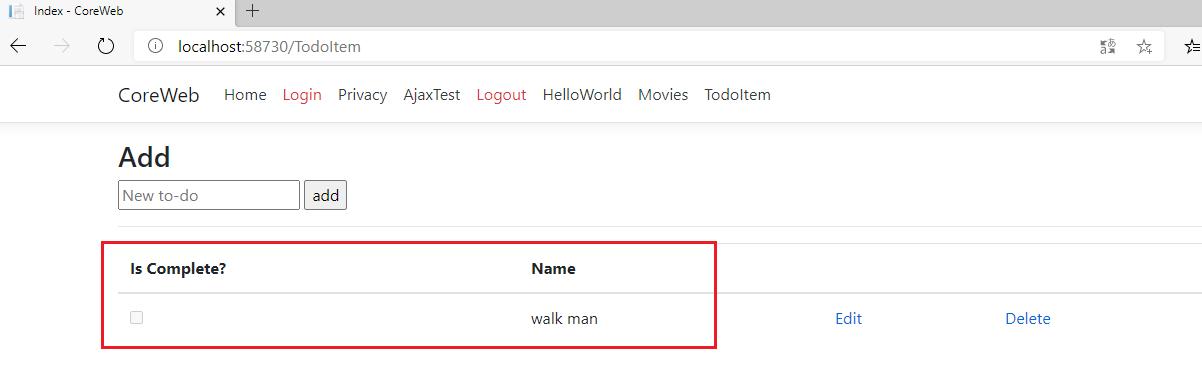Toggle the Is Complete checkbox for walk man

(137, 318)
